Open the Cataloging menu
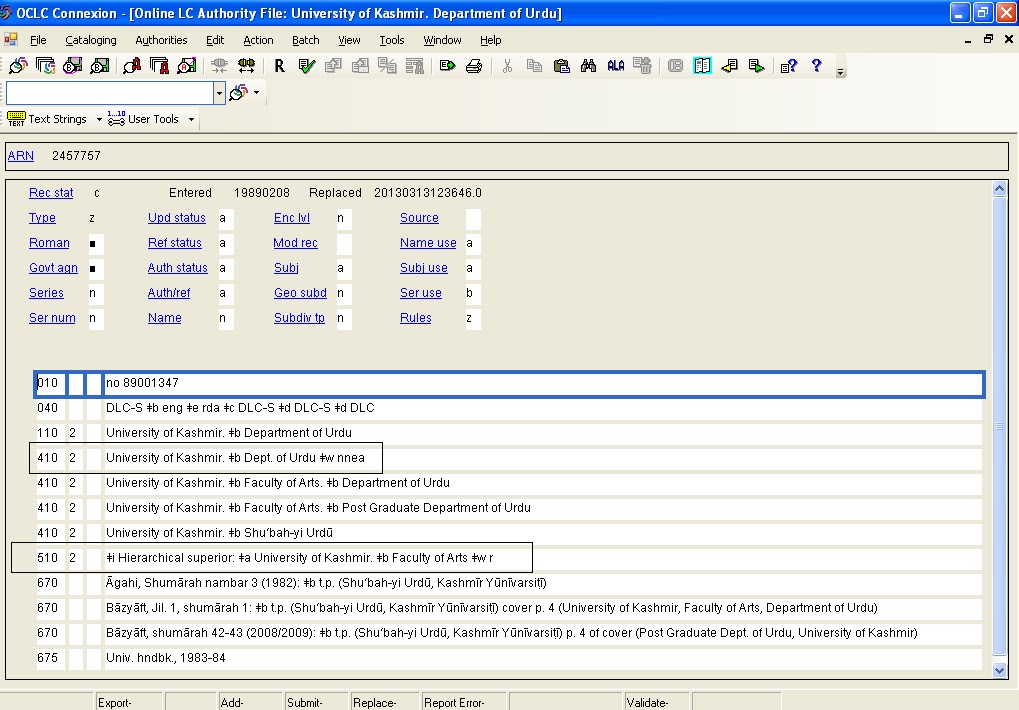Image resolution: width=1019 pixels, height=710 pixels. click(91, 40)
